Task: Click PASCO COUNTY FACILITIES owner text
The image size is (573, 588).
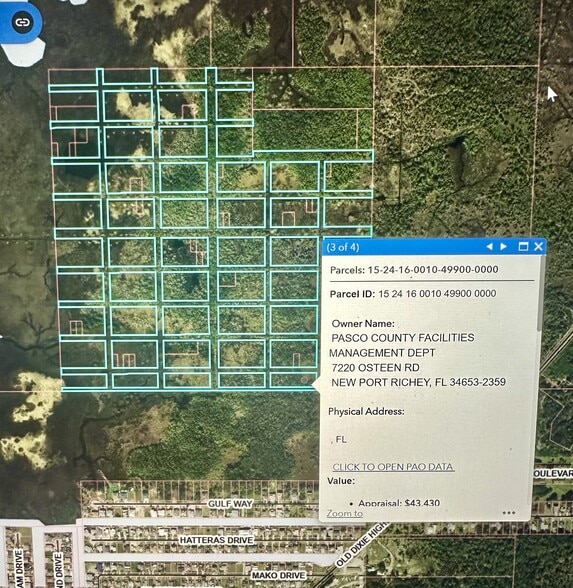Action: click(403, 338)
